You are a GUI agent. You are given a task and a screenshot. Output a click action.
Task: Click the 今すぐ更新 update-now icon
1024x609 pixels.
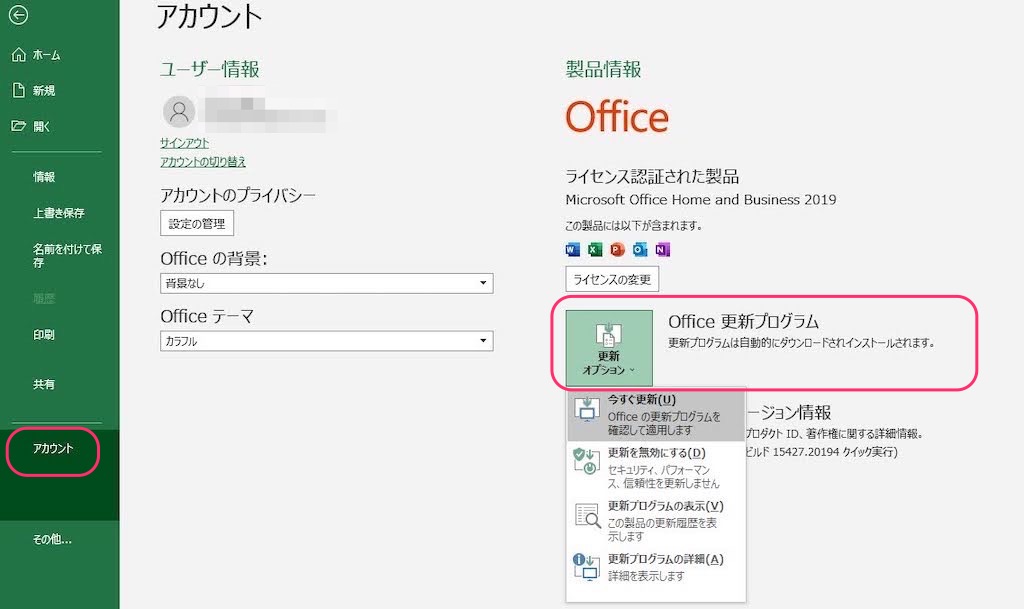586,409
